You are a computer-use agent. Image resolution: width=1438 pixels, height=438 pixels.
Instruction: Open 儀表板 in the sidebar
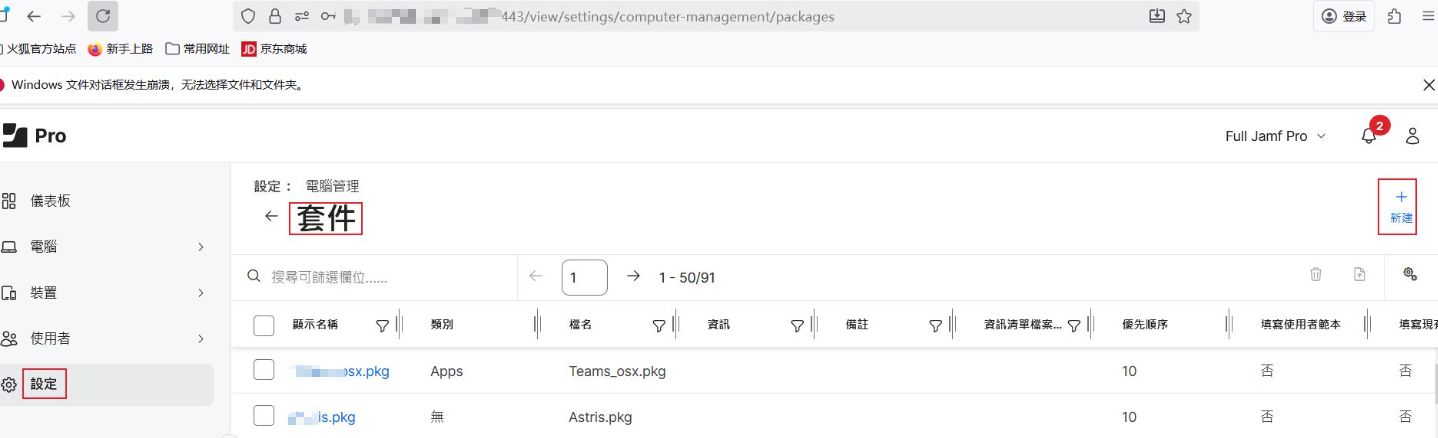[x=50, y=201]
